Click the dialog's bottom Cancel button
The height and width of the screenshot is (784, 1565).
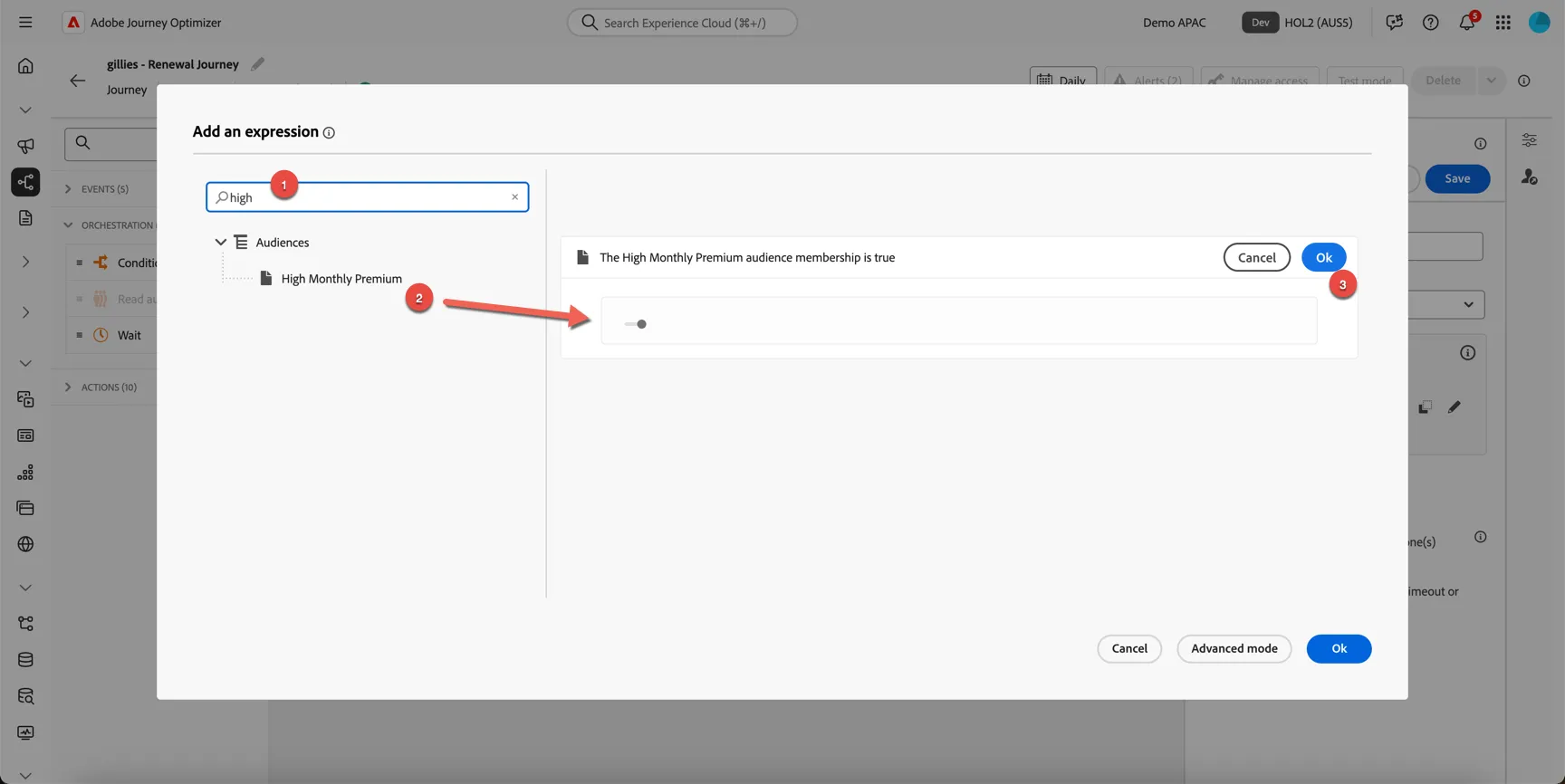pyautogui.click(x=1129, y=648)
